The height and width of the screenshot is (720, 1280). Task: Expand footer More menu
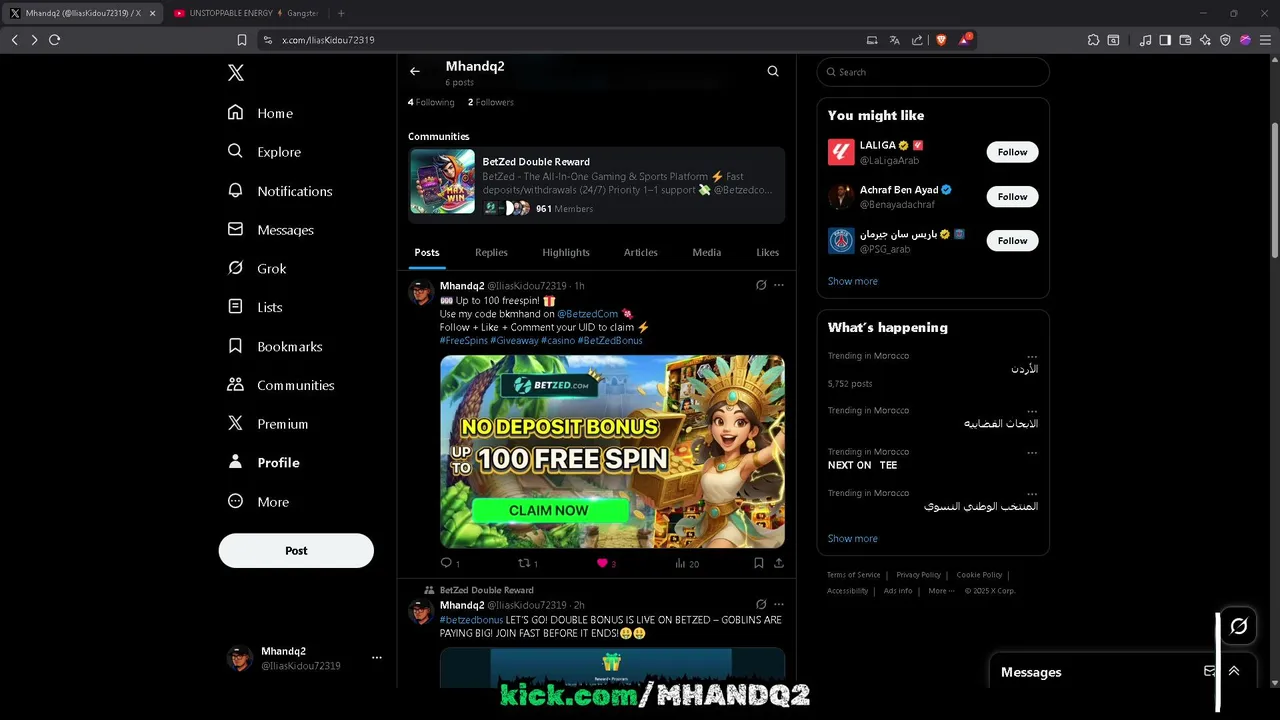[940, 591]
